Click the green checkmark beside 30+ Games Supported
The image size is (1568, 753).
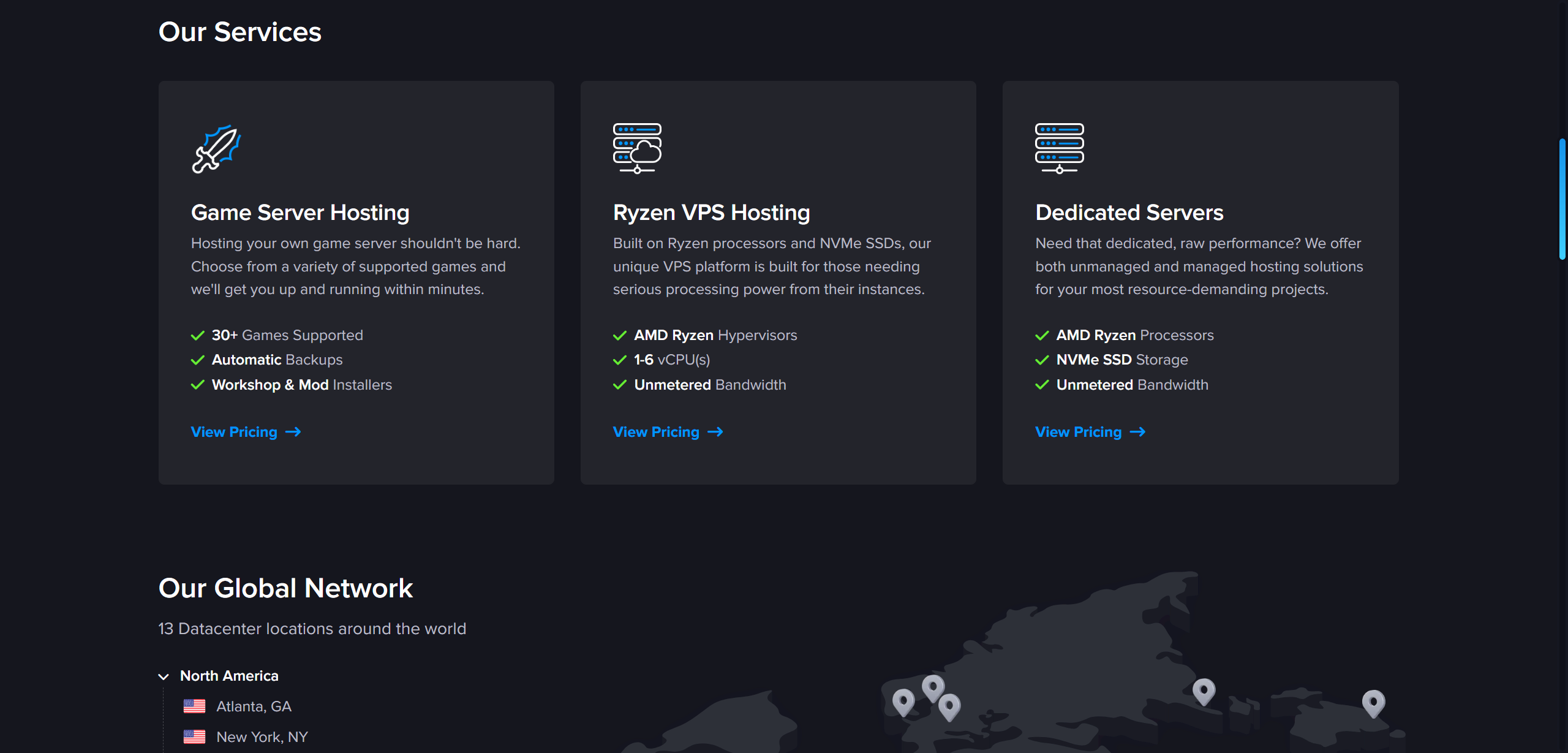pyautogui.click(x=197, y=336)
